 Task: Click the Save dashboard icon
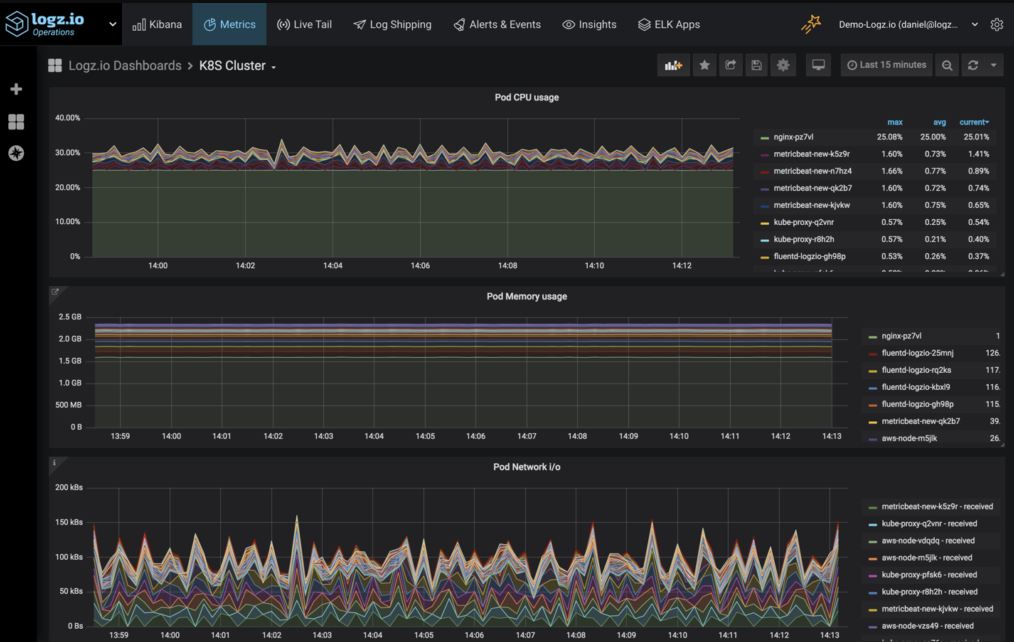[x=757, y=65]
